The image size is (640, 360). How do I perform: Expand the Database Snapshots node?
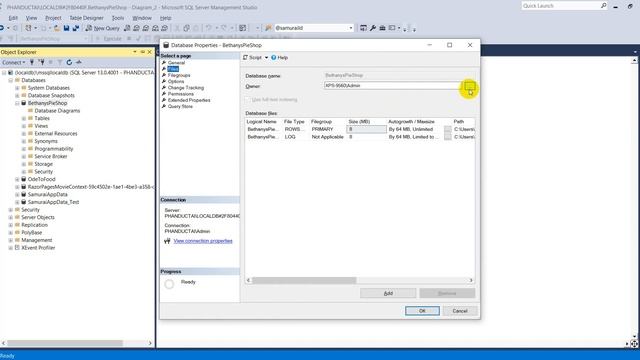pyautogui.click(x=17, y=96)
